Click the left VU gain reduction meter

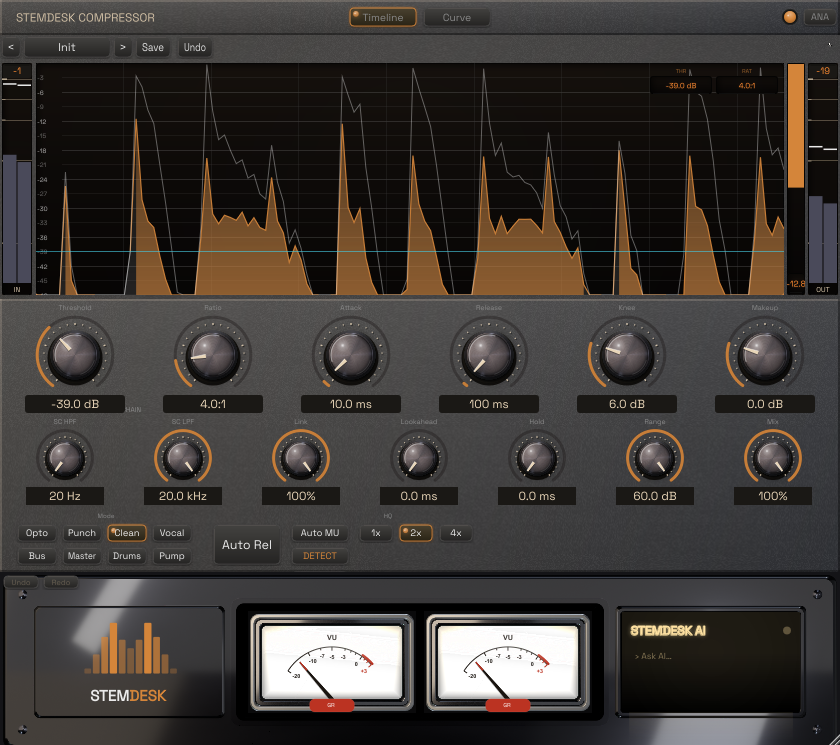click(332, 663)
